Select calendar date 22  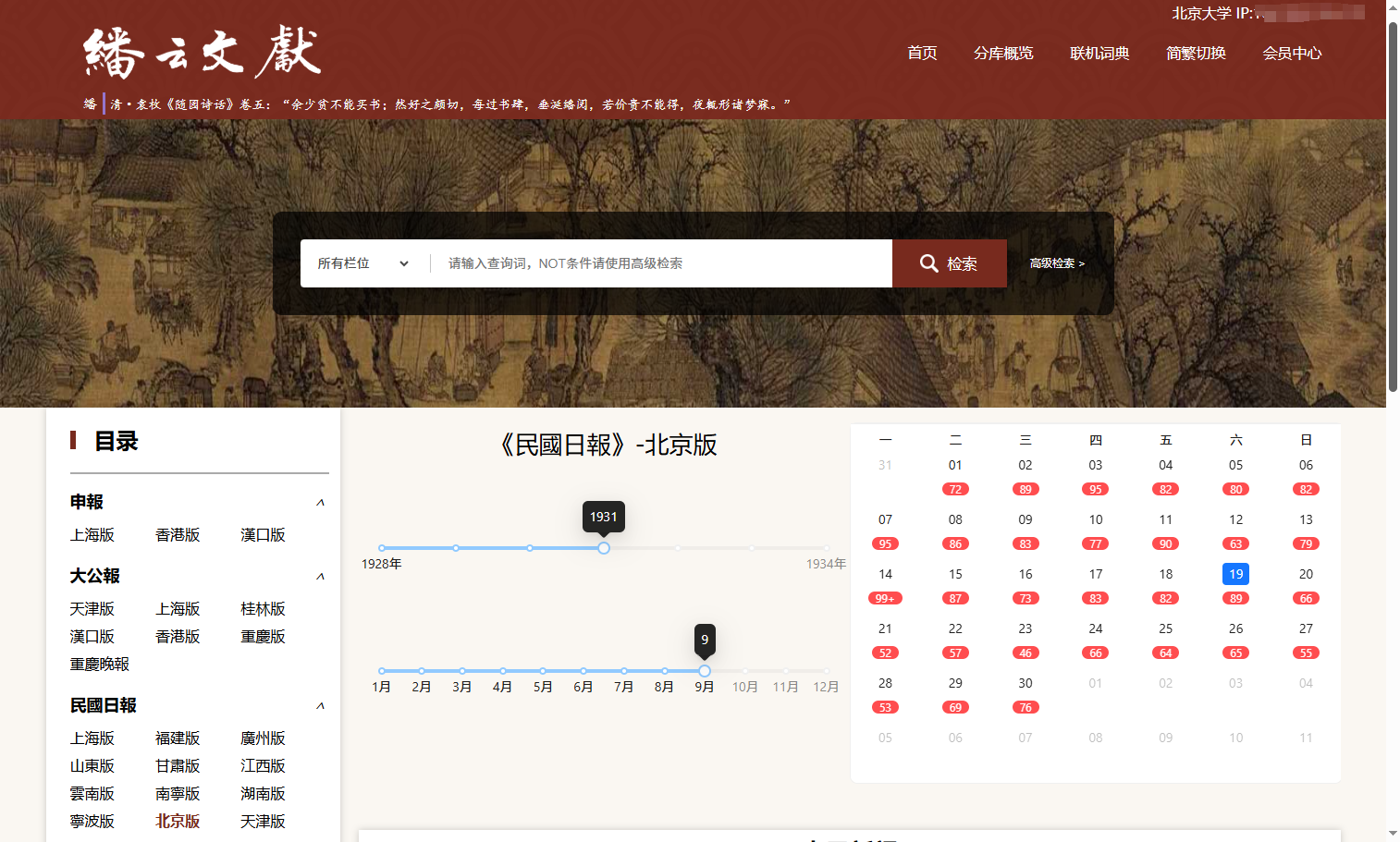(x=955, y=628)
